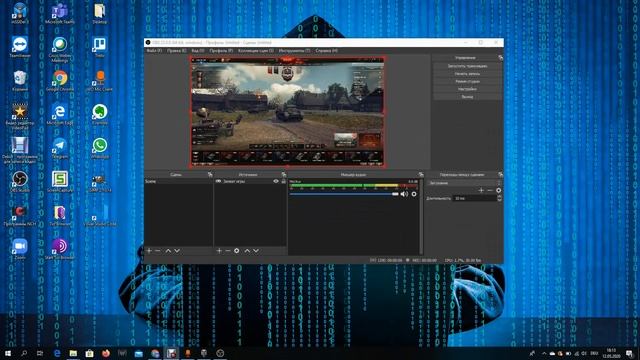
Task: Open the View menu in OBS
Action: click(x=198, y=51)
